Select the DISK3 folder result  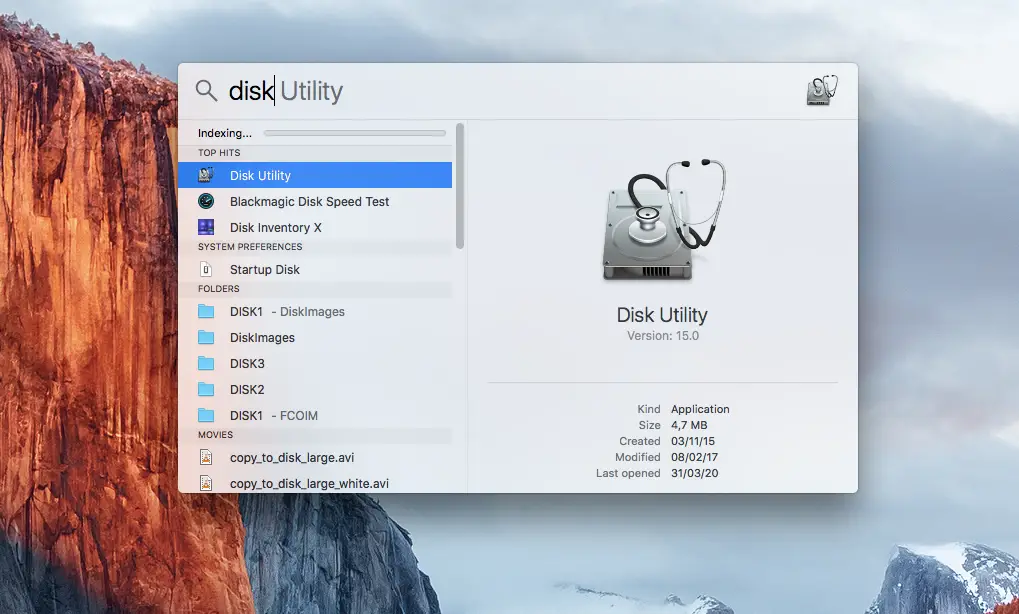coord(315,363)
